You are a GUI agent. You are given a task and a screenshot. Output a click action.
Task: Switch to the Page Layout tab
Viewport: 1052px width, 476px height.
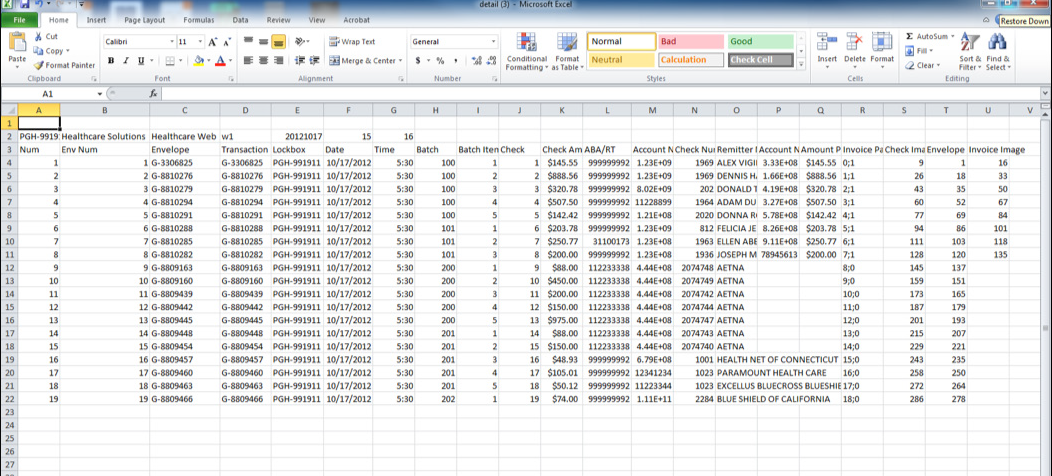[144, 20]
